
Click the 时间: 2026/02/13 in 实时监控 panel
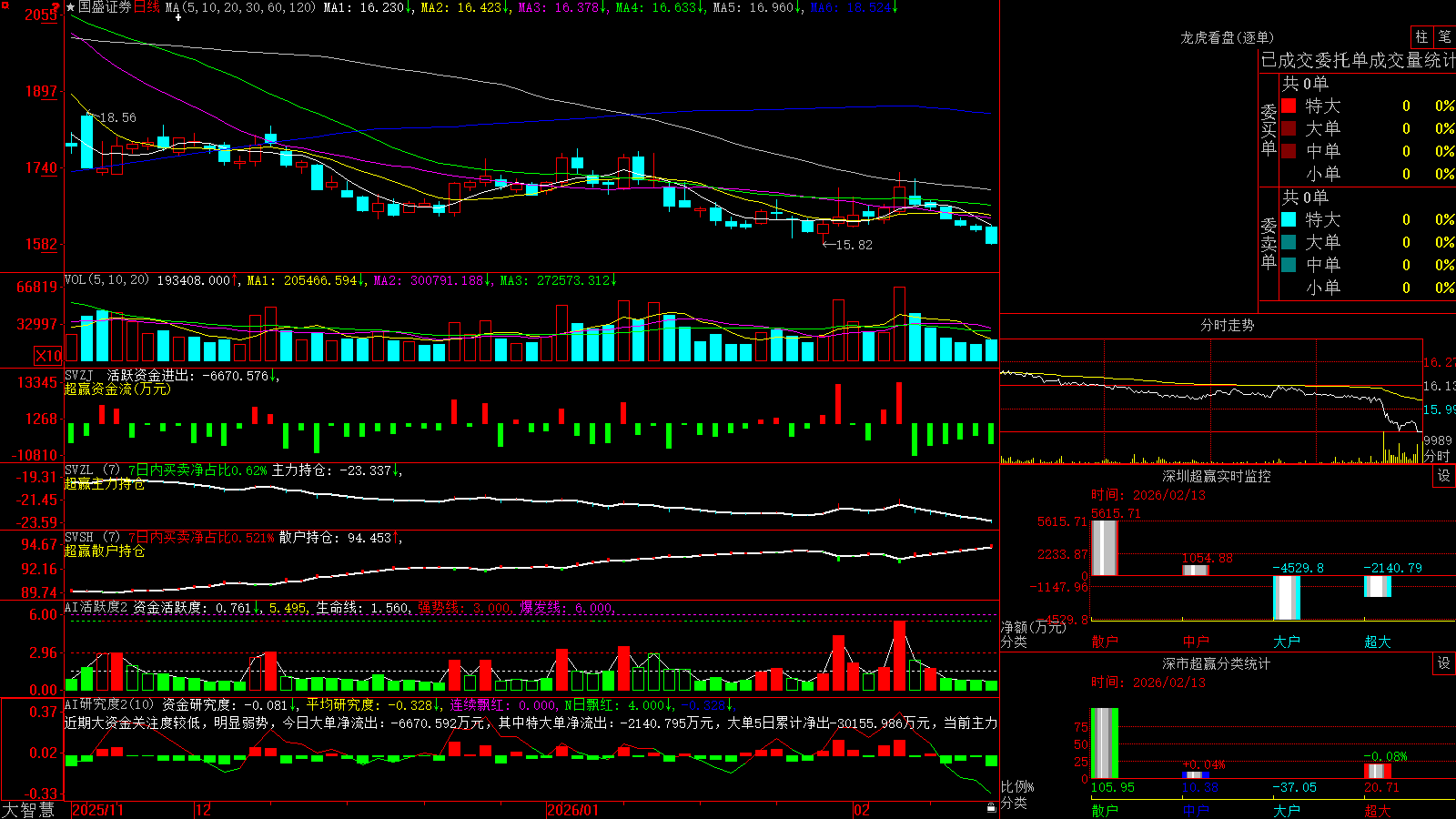point(1148,495)
